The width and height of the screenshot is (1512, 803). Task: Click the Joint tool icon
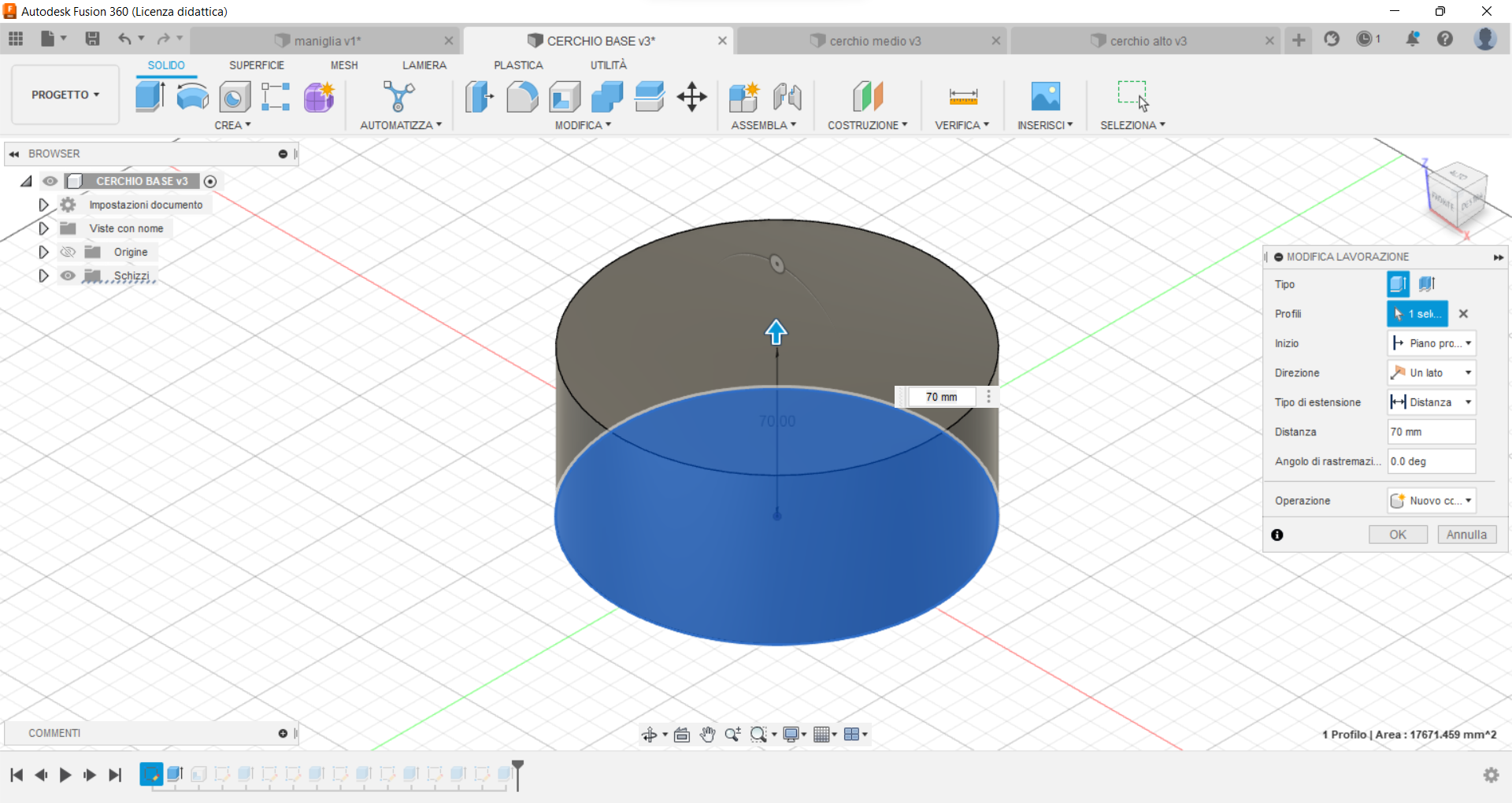tap(787, 97)
